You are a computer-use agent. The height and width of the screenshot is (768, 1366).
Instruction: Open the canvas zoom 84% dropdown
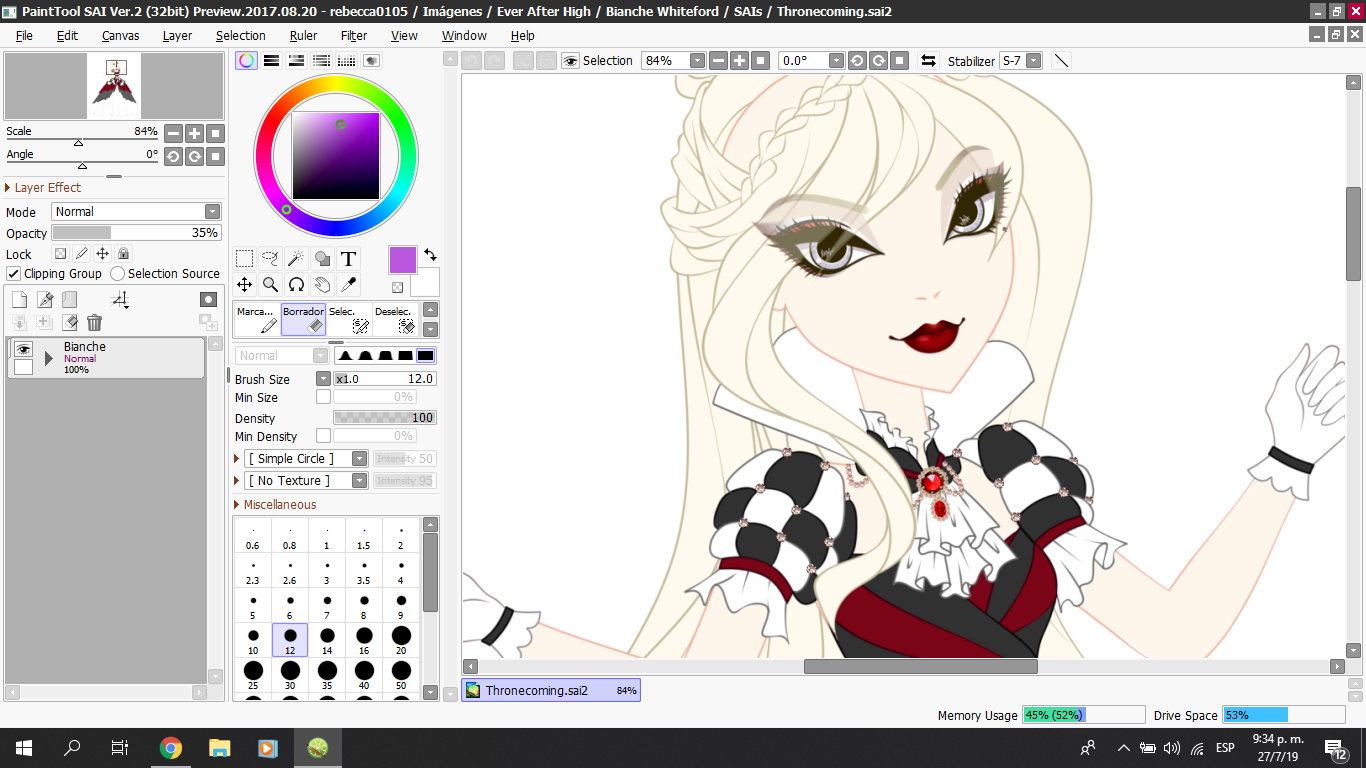pyautogui.click(x=697, y=61)
